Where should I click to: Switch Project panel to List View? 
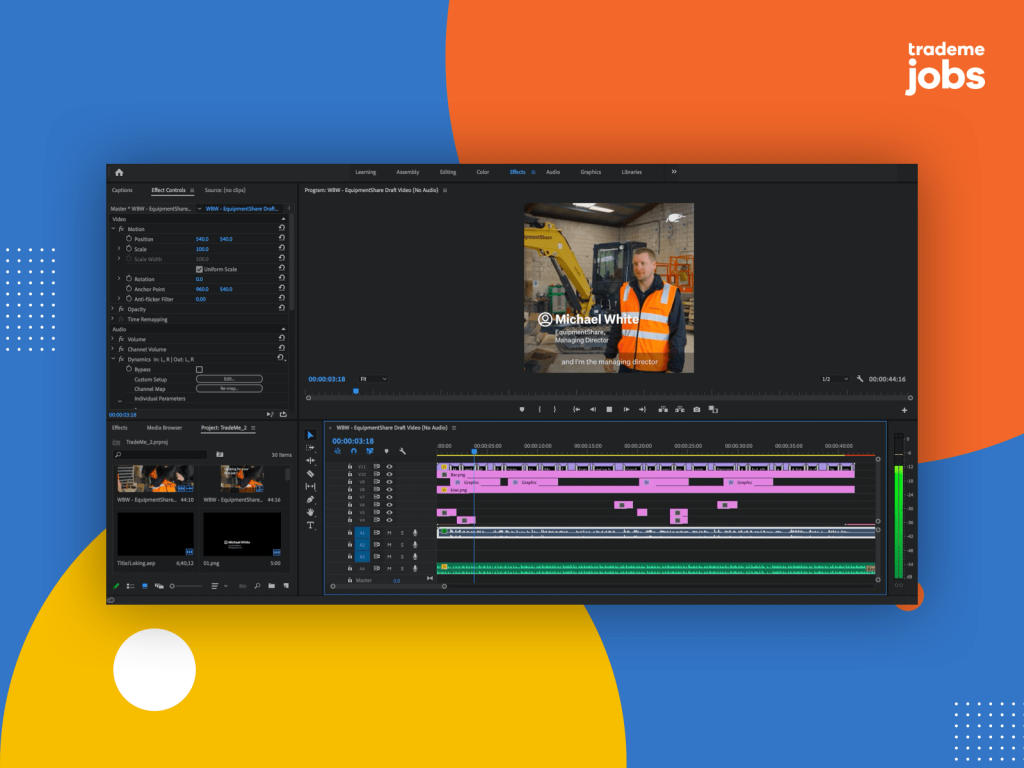click(x=130, y=586)
